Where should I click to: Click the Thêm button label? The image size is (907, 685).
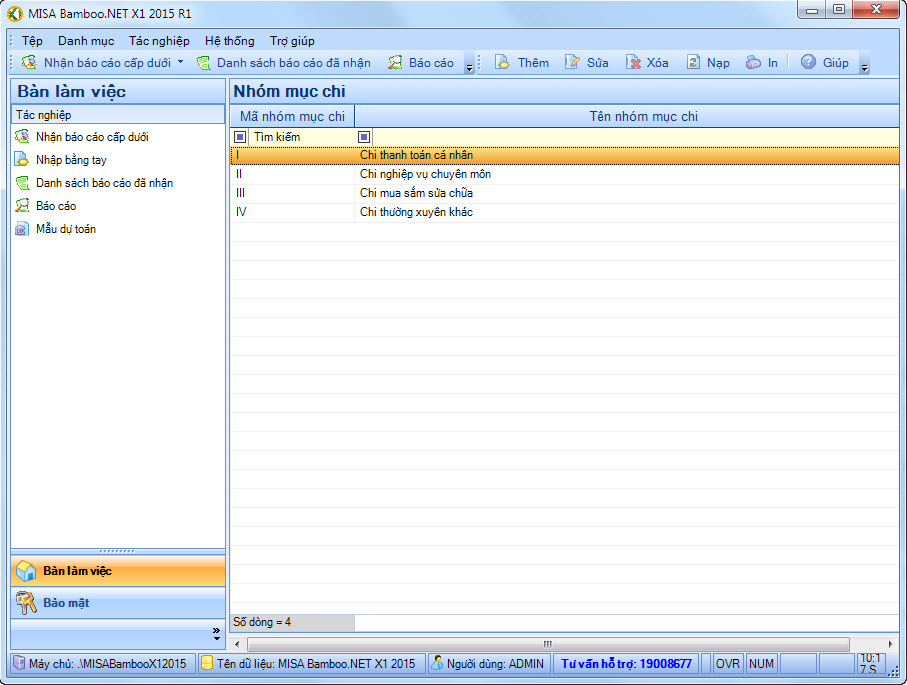tap(533, 62)
